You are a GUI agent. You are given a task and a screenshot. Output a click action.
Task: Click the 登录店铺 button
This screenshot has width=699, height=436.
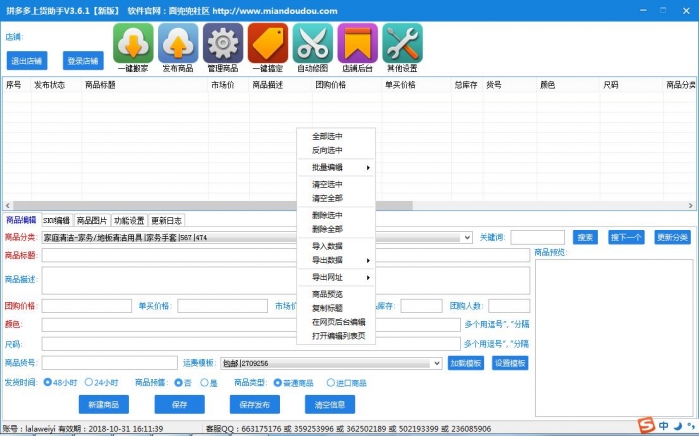click(x=83, y=61)
